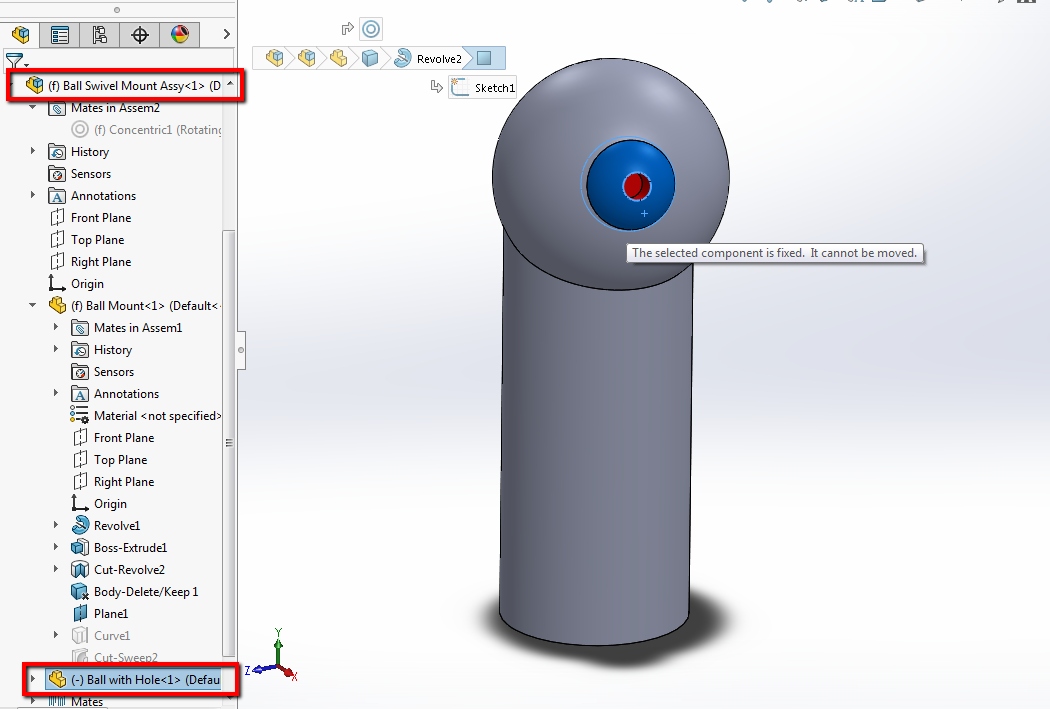Click top-level assembly breadcrumb icon
This screenshot has width=1050, height=709.
point(275,58)
